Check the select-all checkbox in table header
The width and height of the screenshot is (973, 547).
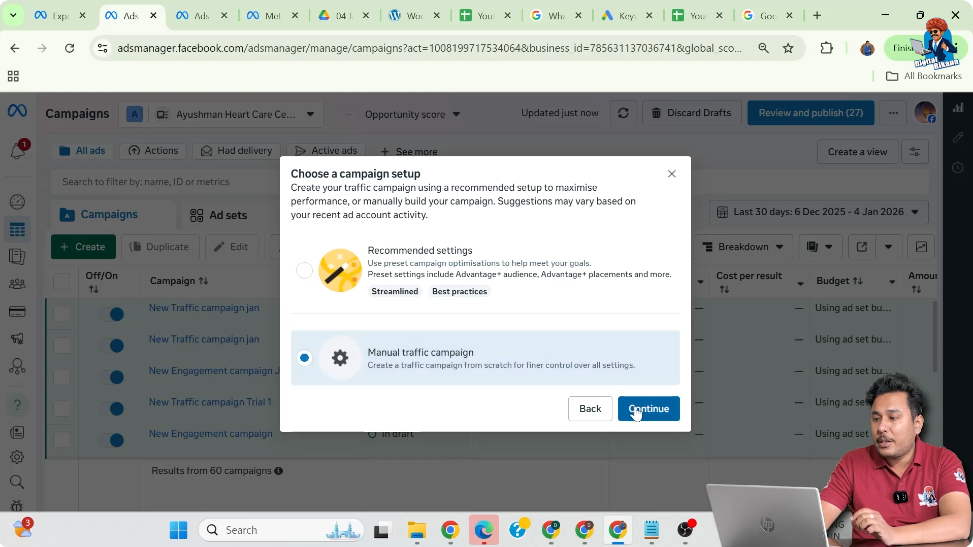pos(61,281)
